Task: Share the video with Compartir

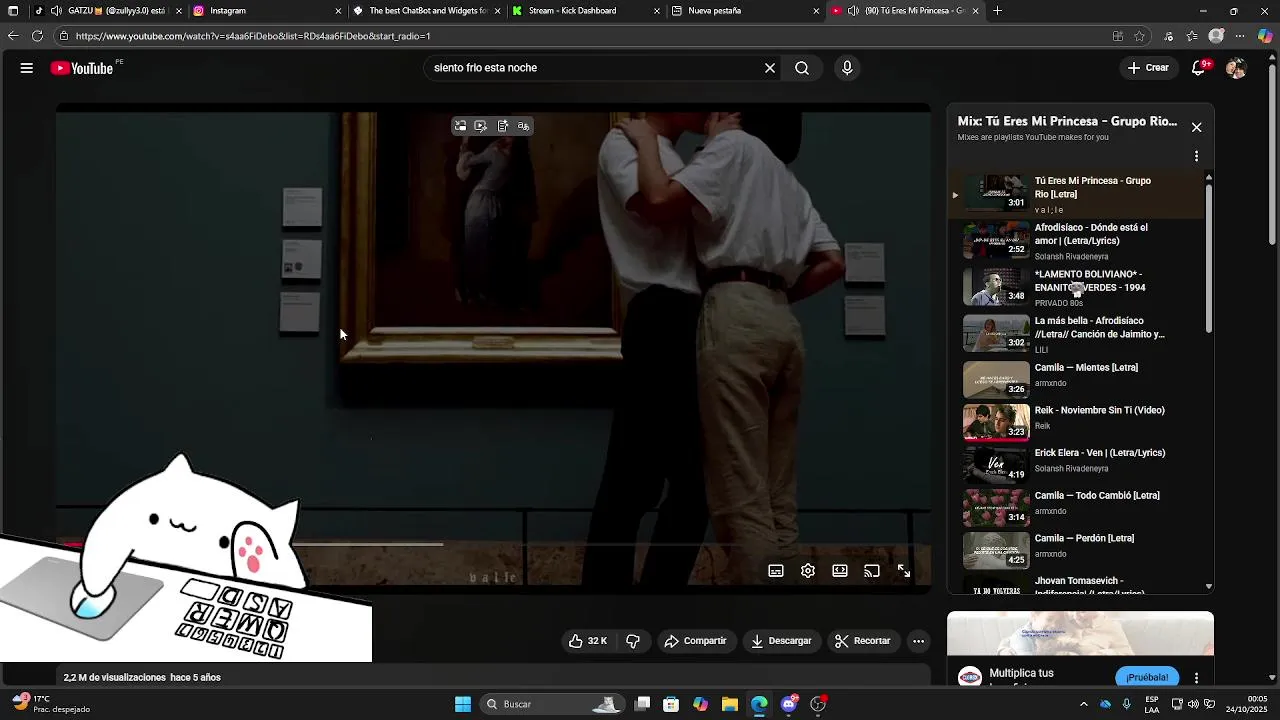Action: (696, 641)
